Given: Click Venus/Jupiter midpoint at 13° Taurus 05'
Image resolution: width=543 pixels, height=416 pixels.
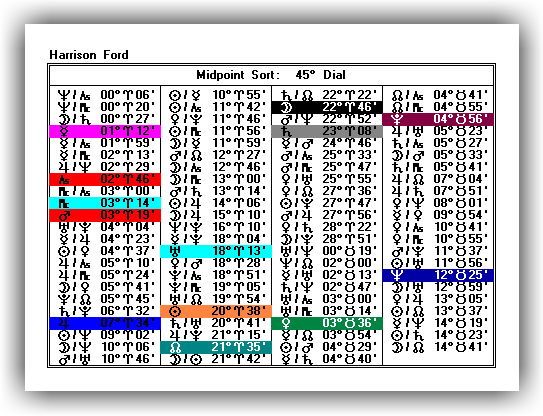Looking at the screenshot, I should coord(439,299).
